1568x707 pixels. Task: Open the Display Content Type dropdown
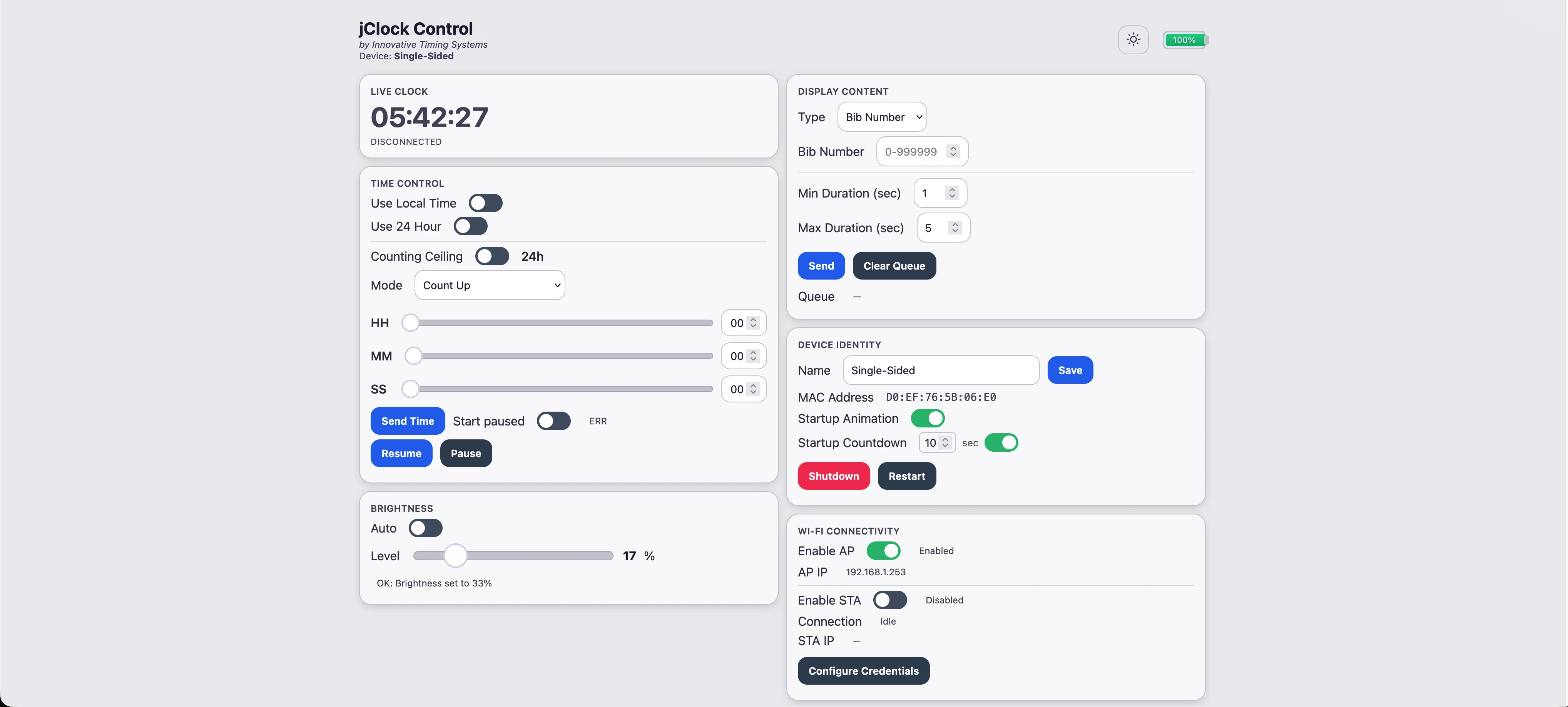(882, 117)
